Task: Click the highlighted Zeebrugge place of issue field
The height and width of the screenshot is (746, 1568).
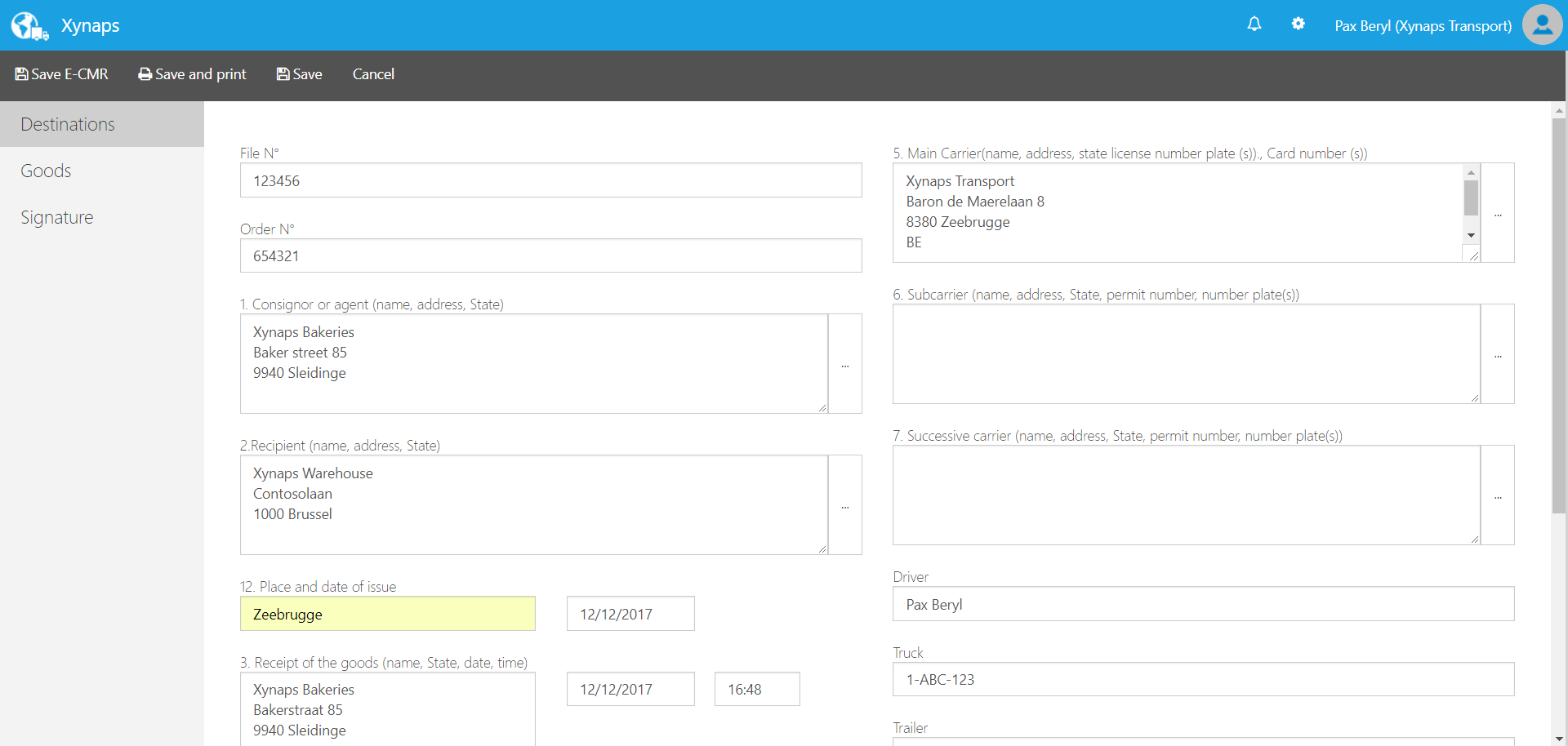Action: pos(387,614)
